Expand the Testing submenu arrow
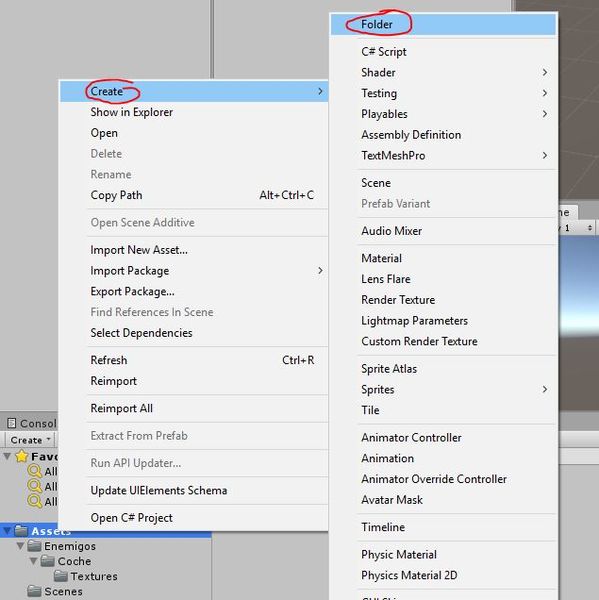This screenshot has height=600, width=599. tap(545, 93)
